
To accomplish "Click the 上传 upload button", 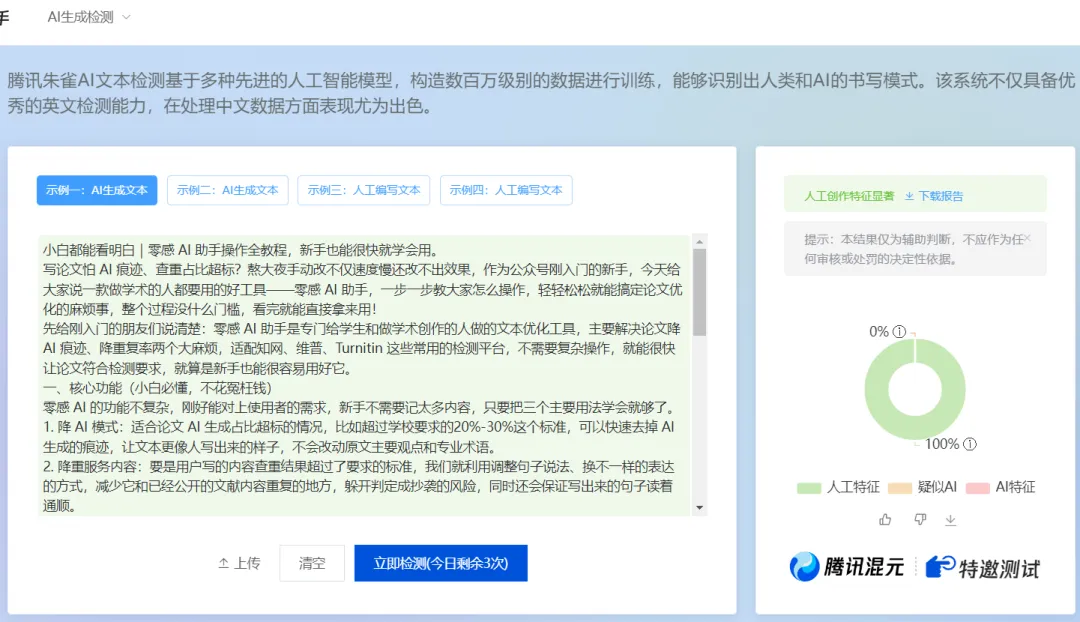I will (x=239, y=563).
